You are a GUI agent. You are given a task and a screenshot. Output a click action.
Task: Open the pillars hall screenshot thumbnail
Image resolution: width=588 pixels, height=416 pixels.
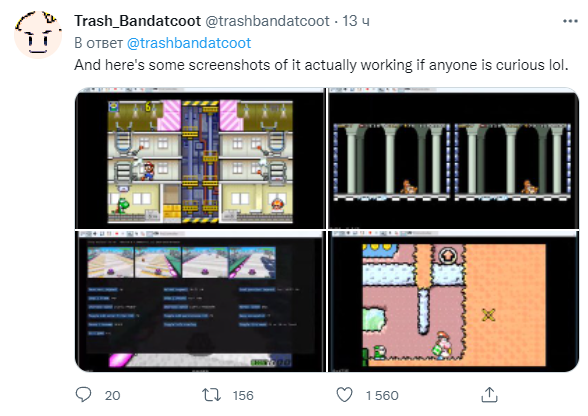coord(454,158)
